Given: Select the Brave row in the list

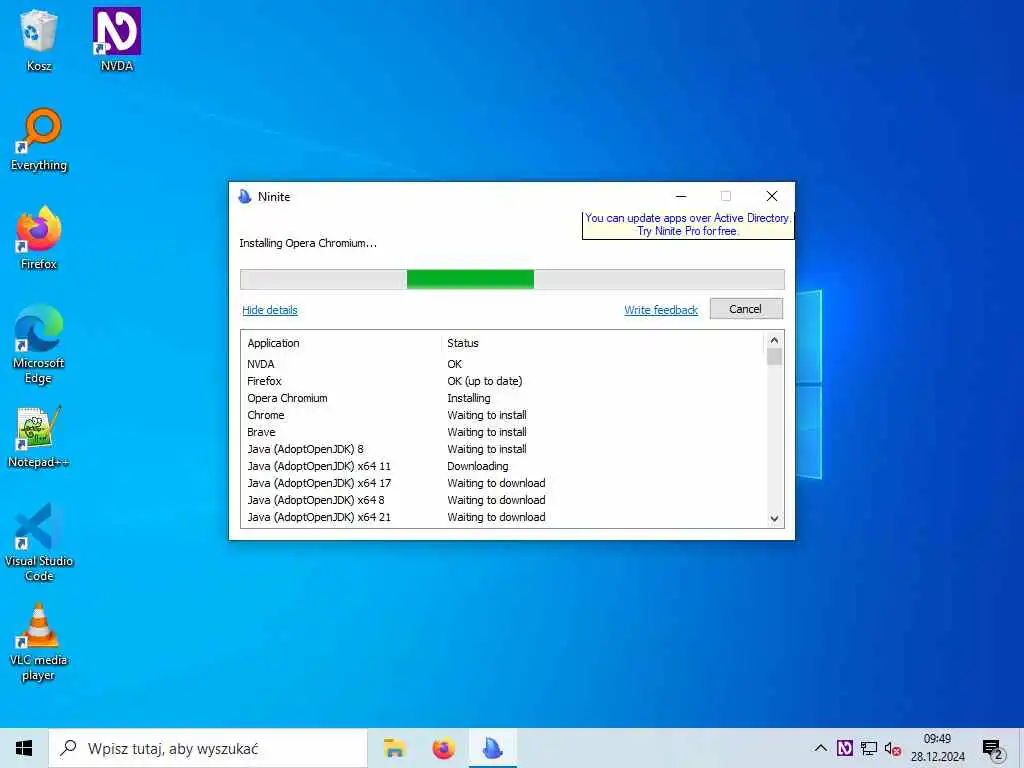Looking at the screenshot, I should 502,432.
